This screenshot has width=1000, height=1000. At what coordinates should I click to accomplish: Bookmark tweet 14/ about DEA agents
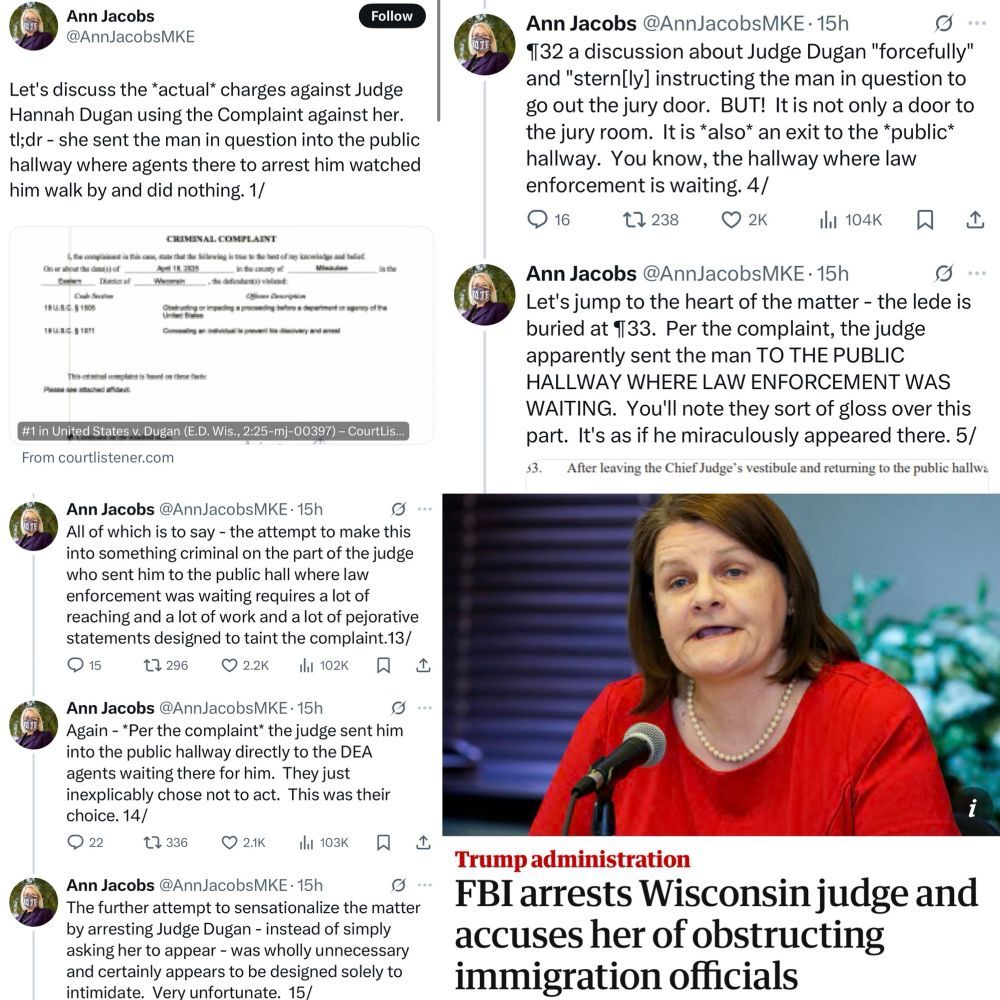[x=383, y=842]
